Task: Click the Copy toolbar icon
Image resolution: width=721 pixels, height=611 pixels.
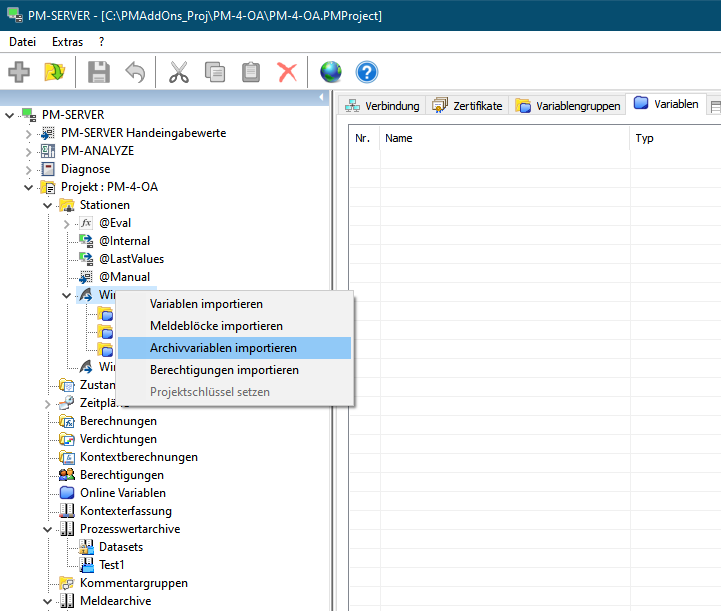Action: click(215, 72)
